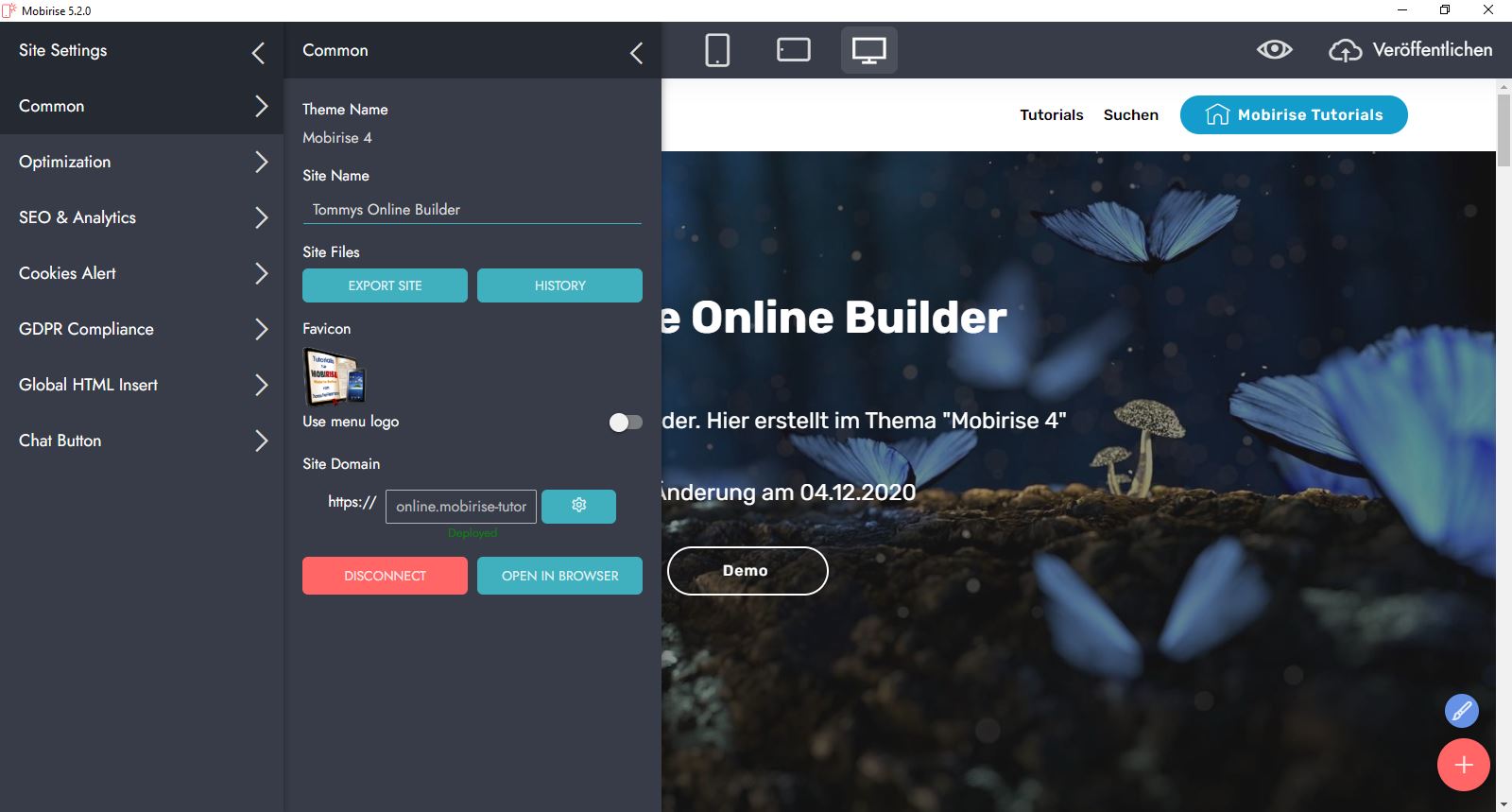
Task: Click the Tutorials navigation link
Action: [1052, 114]
